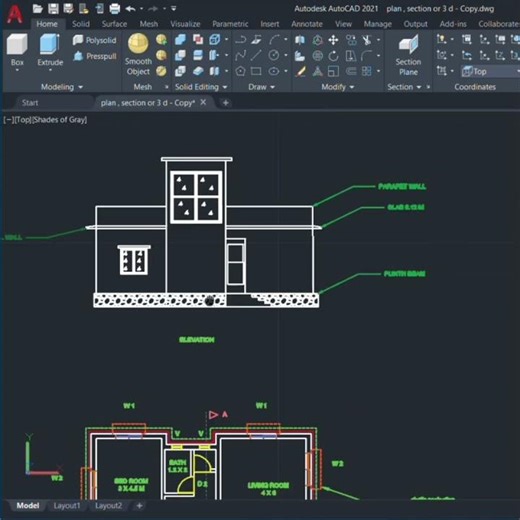
Task: Select the solid Subtract tool
Action: click(180, 55)
